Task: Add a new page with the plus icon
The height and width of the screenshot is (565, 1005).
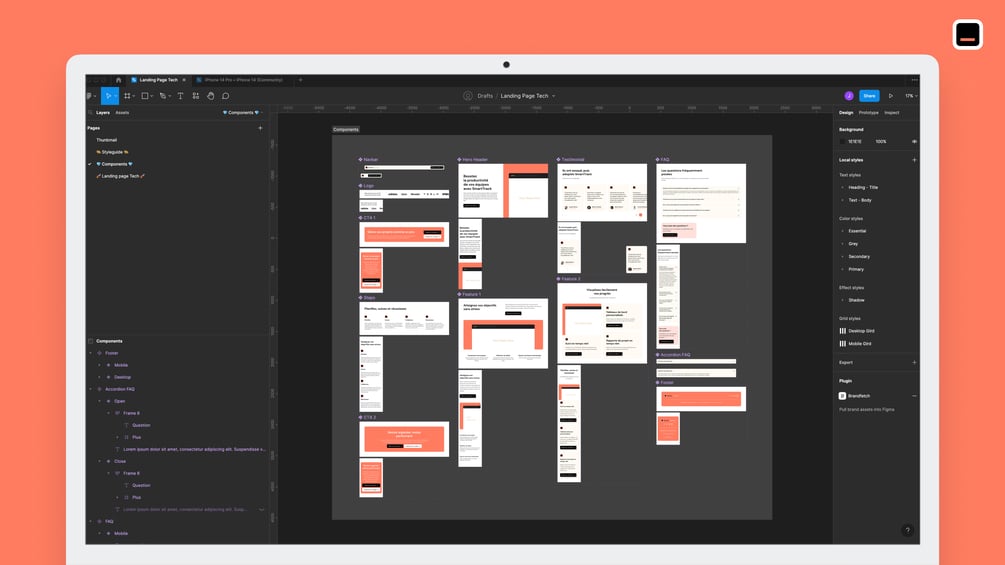Action: [x=260, y=128]
